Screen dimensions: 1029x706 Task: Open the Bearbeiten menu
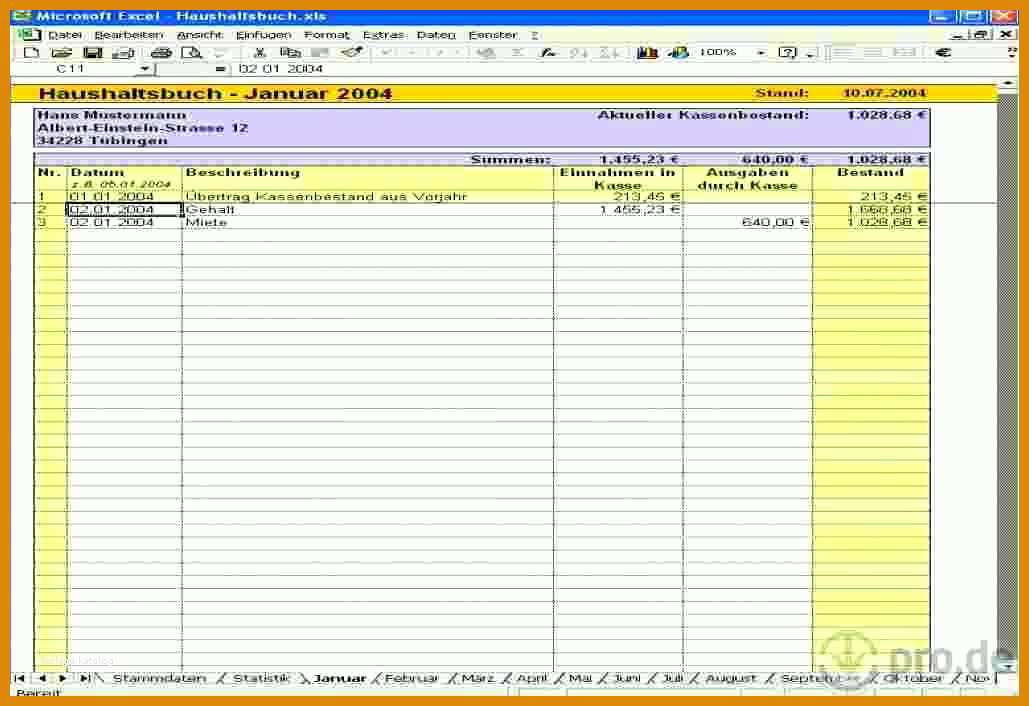click(x=129, y=35)
